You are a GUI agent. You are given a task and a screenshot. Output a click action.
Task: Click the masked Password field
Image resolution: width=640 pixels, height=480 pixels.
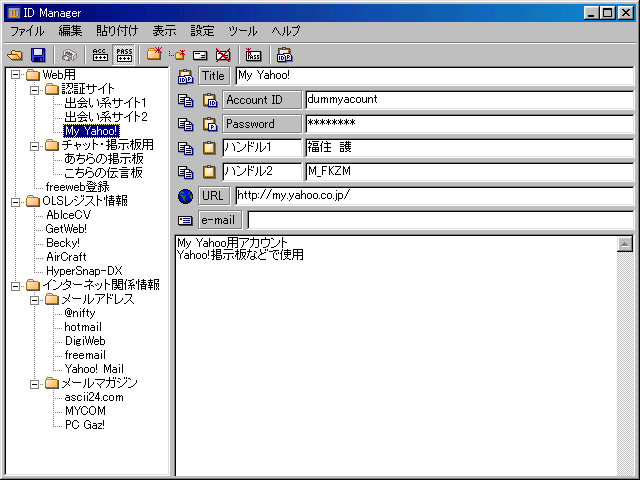pos(469,124)
